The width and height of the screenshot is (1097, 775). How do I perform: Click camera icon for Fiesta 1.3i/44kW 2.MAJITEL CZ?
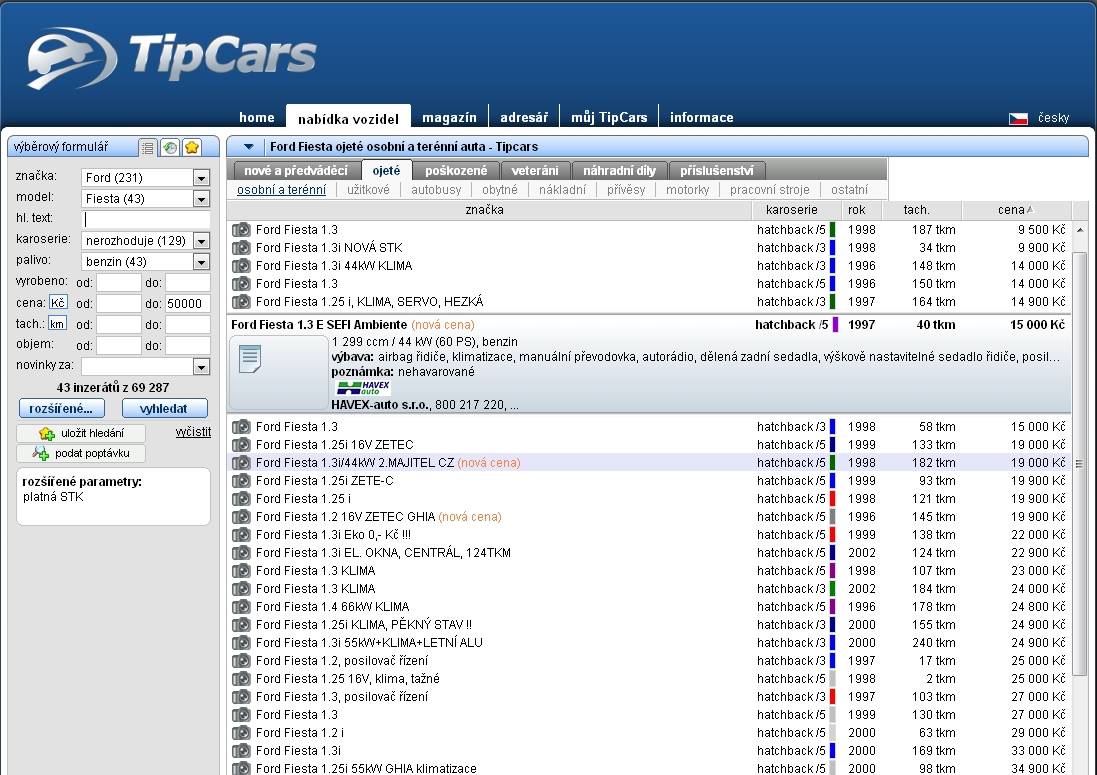(x=241, y=462)
